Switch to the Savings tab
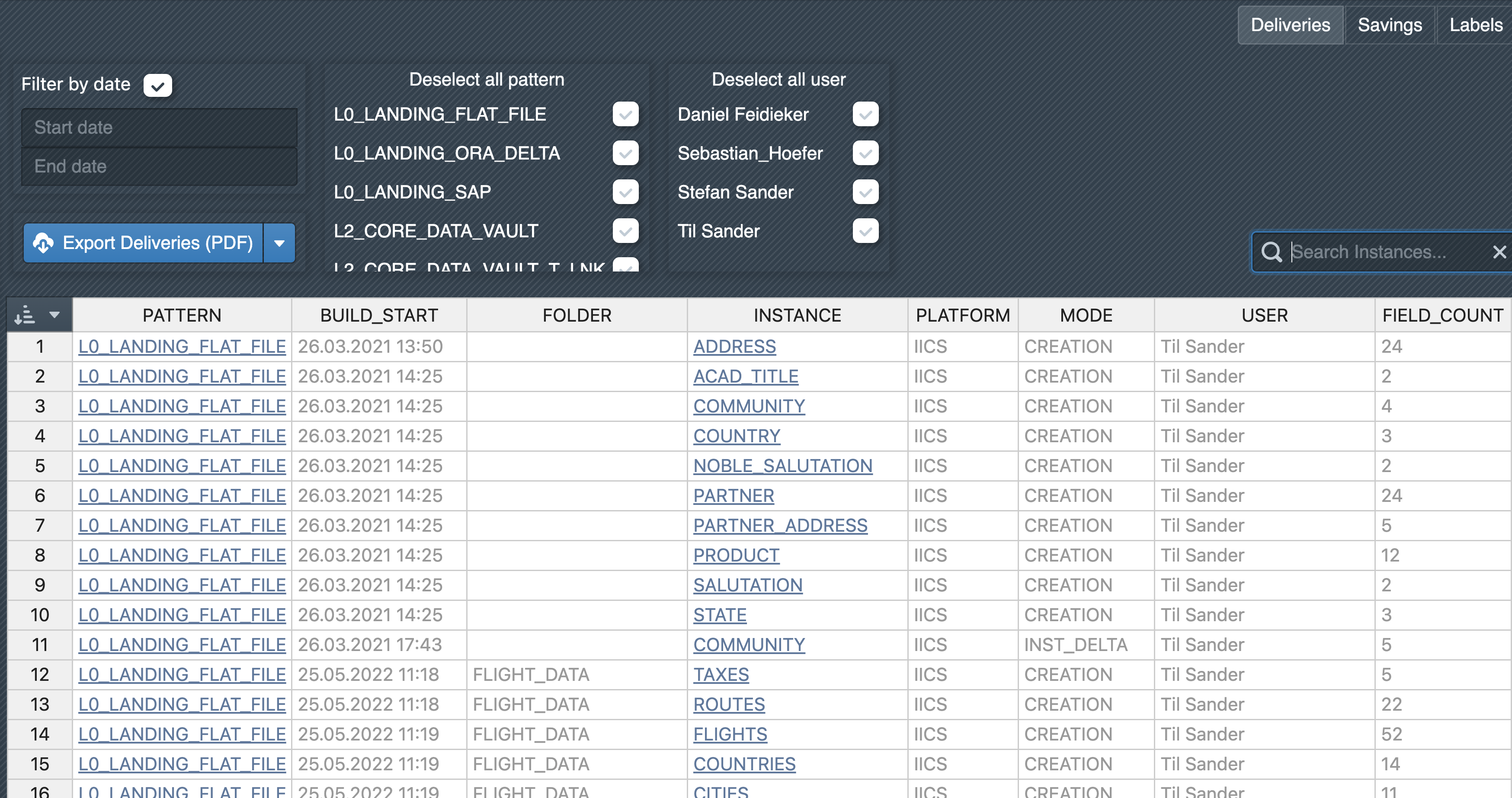The image size is (1512, 798). click(x=1389, y=25)
